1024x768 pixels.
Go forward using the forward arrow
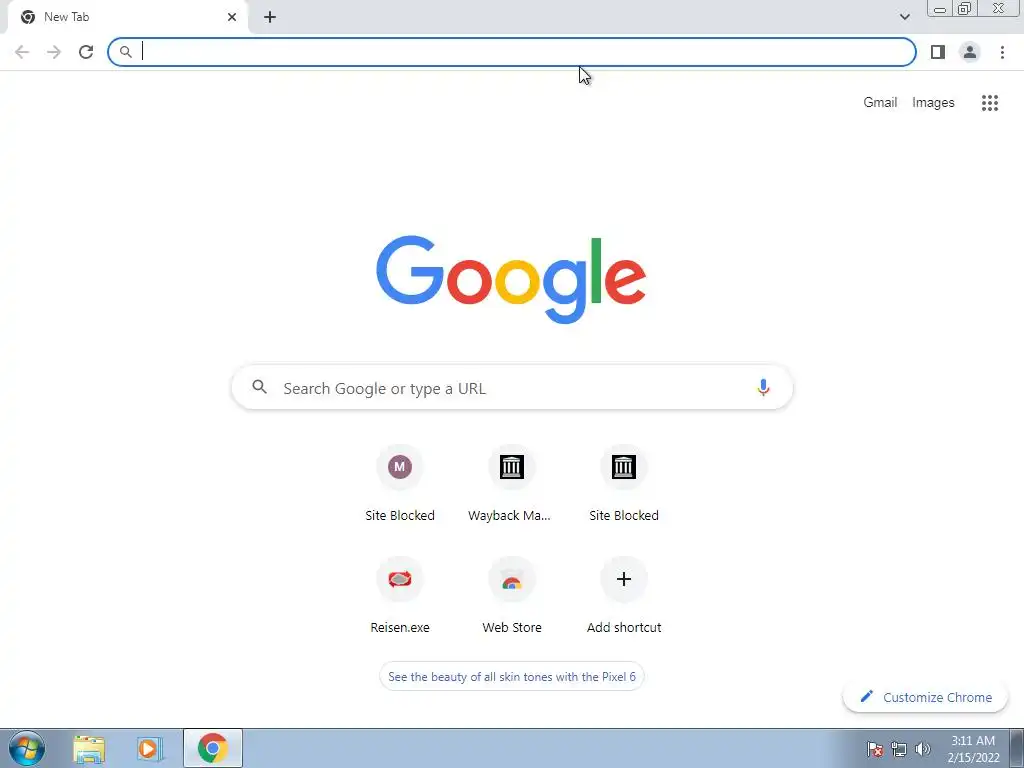[x=54, y=52]
